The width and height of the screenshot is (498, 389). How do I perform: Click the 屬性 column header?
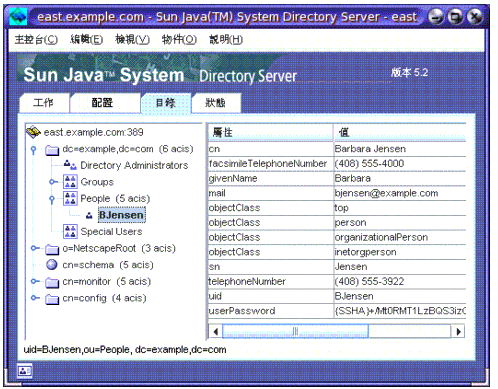coord(270,133)
